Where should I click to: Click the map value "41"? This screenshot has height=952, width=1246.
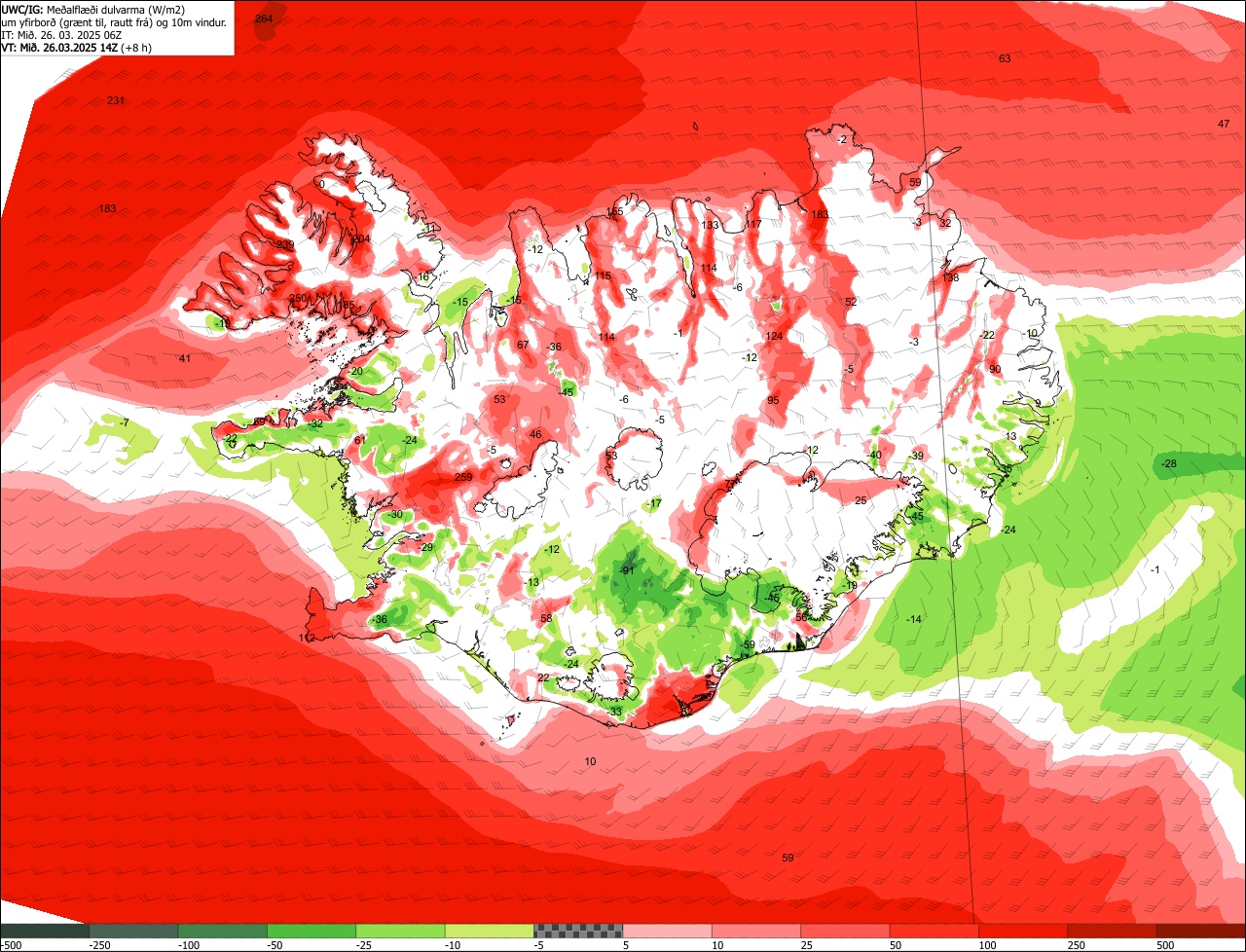[x=184, y=359]
